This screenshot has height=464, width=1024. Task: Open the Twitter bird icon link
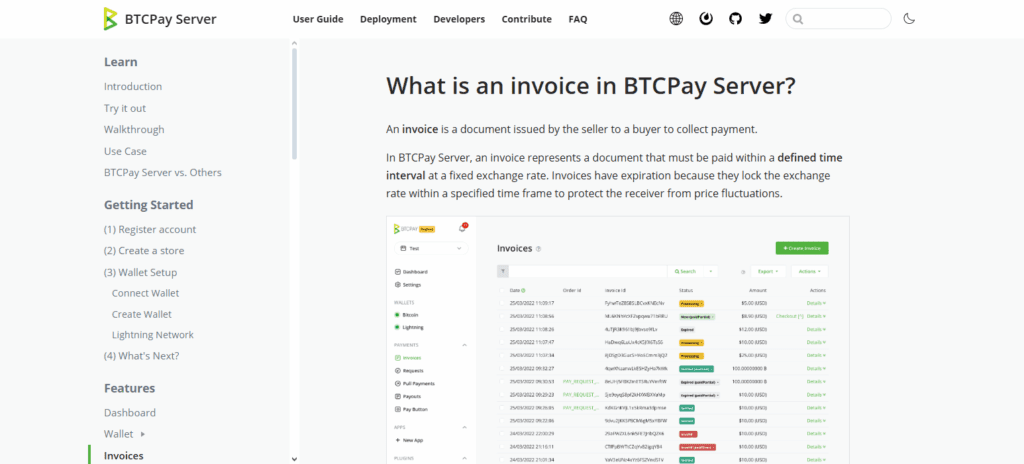(765, 19)
